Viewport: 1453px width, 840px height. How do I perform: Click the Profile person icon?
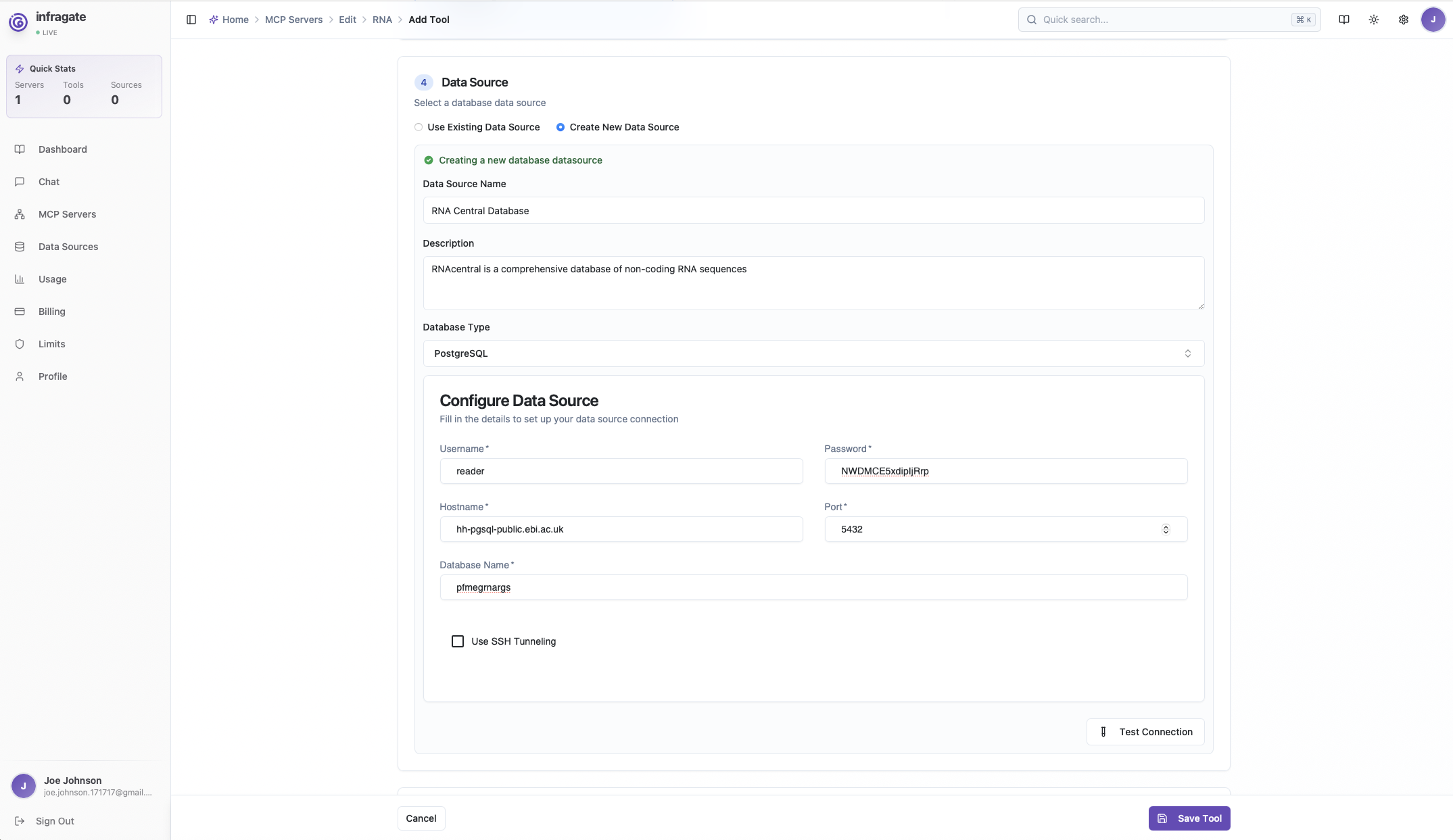[x=20, y=376]
